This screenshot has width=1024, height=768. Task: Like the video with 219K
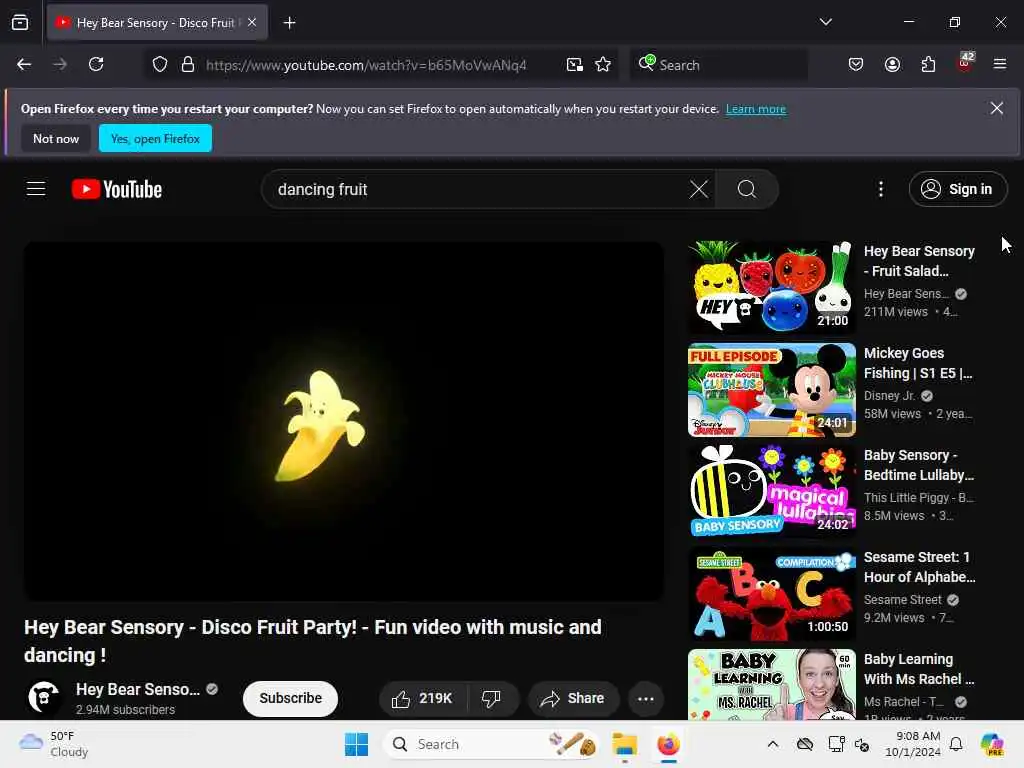tap(423, 699)
